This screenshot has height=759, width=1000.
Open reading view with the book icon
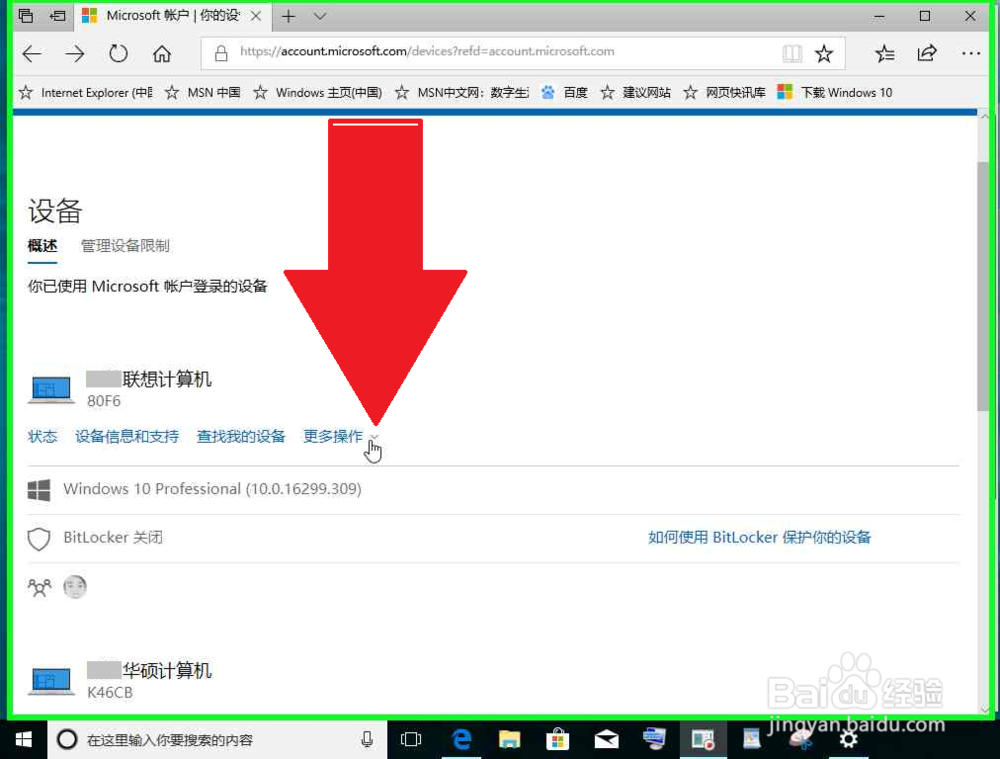click(791, 54)
